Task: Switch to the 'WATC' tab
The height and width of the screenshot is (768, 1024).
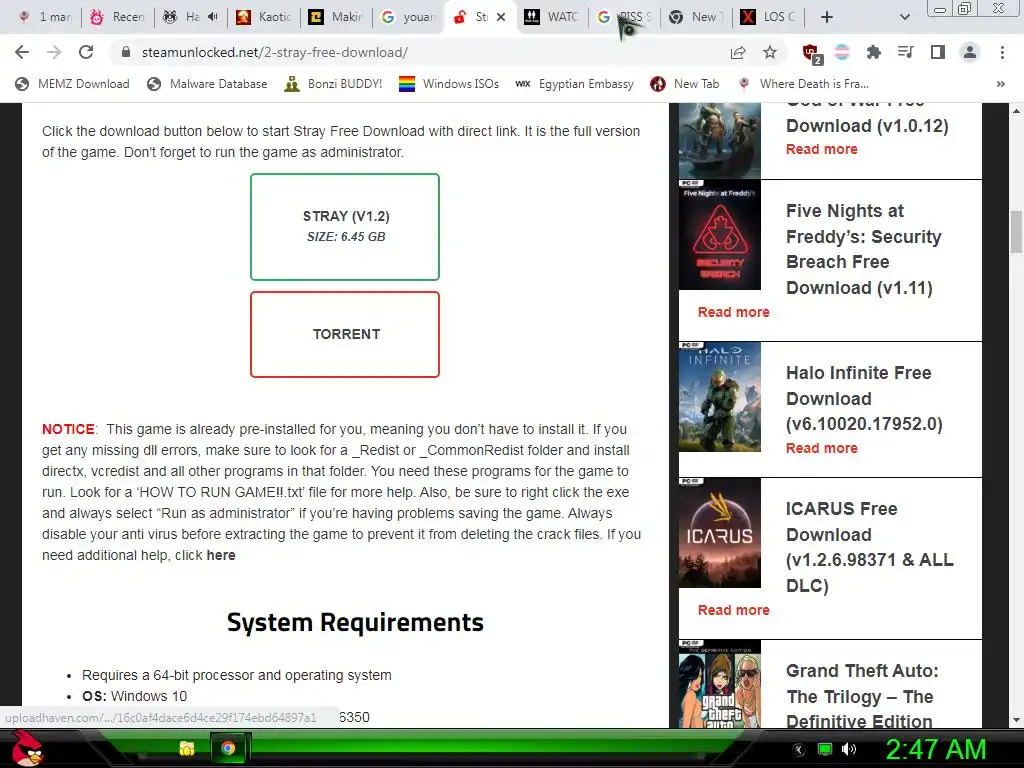Action: click(553, 17)
